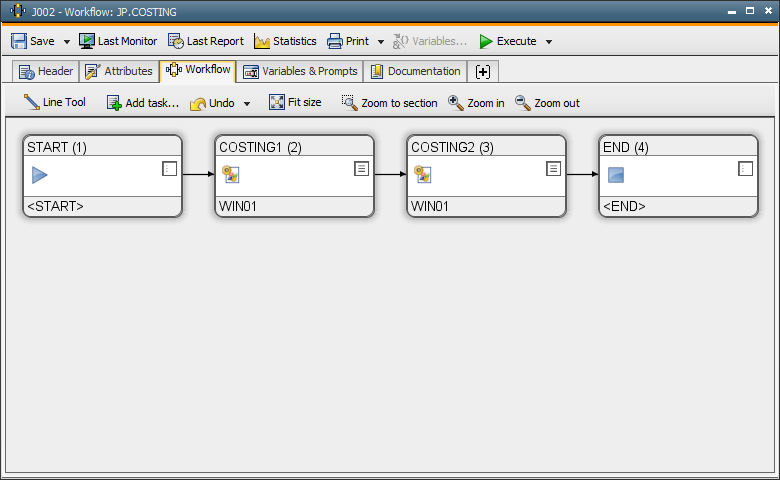
Task: Switch to the Attributes tab
Action: (x=119, y=71)
